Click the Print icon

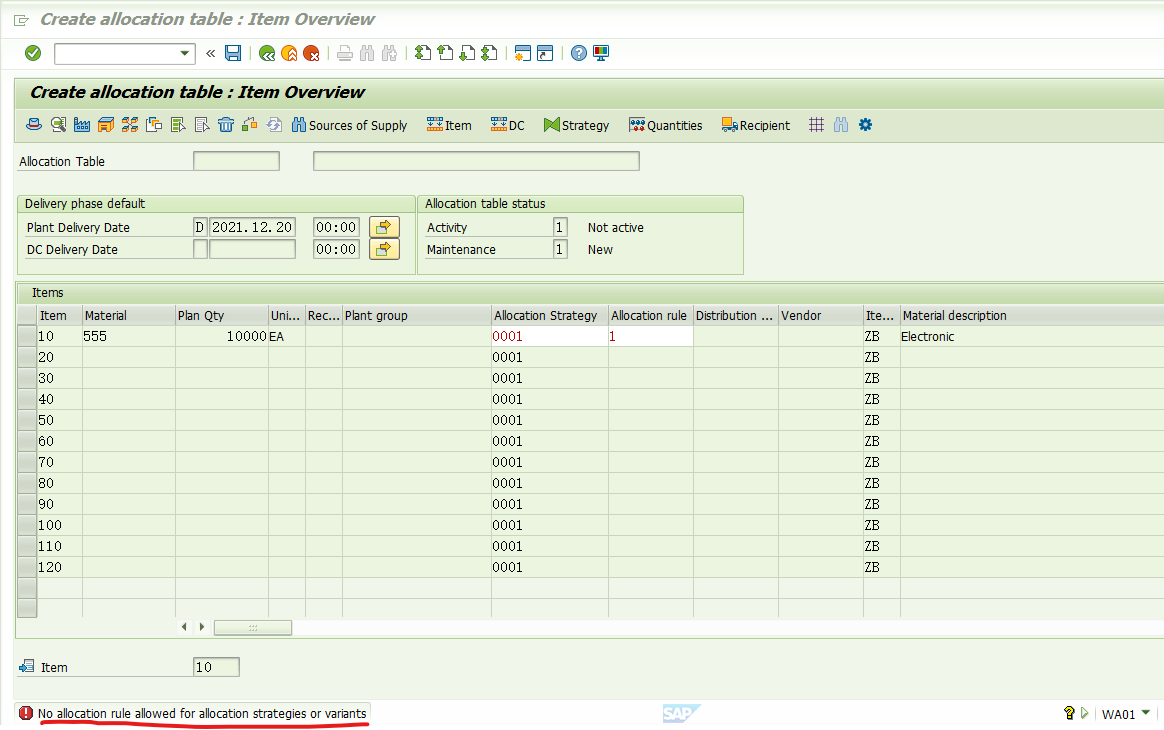[x=344, y=53]
